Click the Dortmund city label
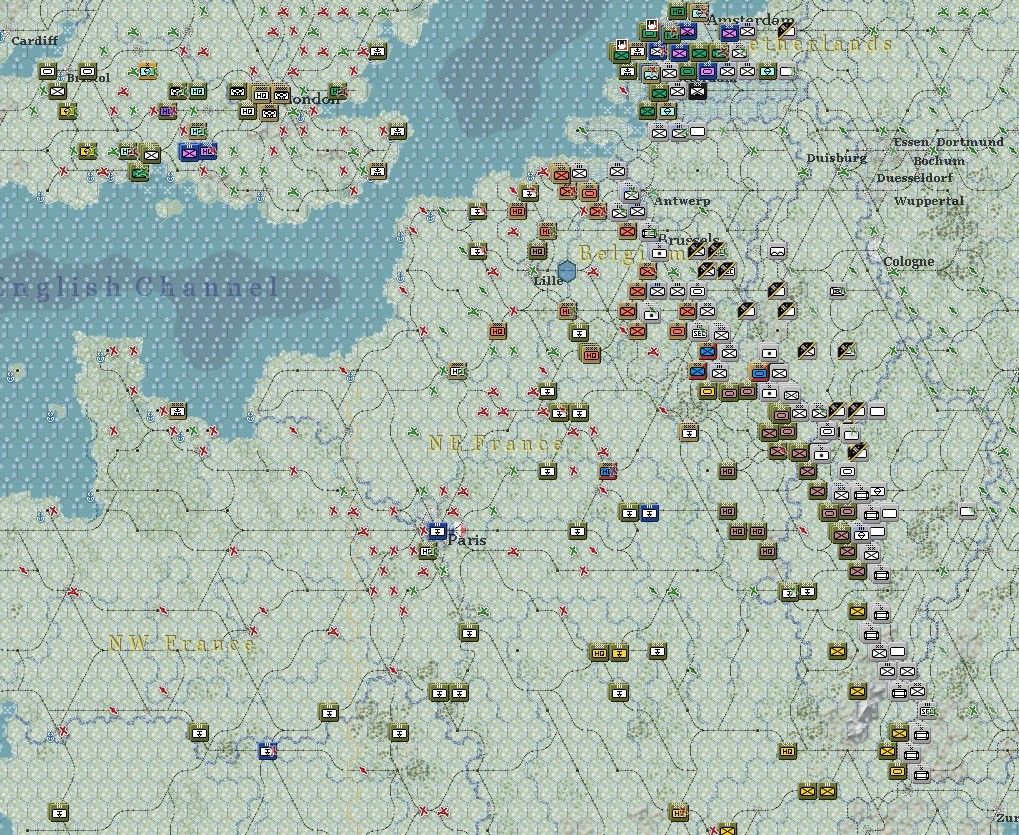The width and height of the screenshot is (1019, 835). pyautogui.click(x=970, y=142)
